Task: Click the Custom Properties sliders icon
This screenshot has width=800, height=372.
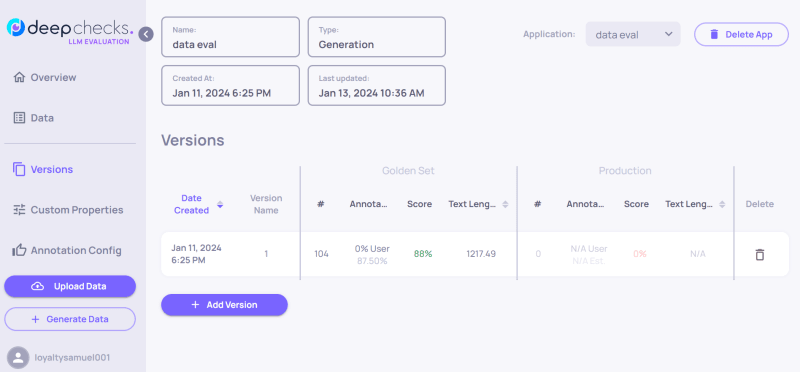Action: tap(19, 210)
